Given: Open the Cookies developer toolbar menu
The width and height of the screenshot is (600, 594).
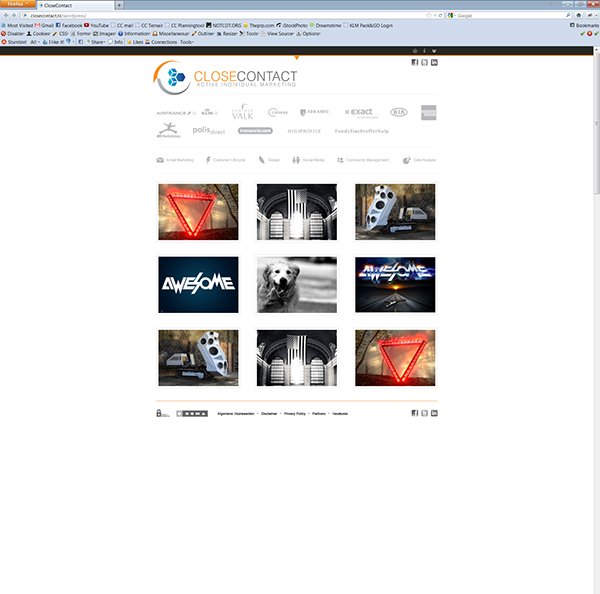Looking at the screenshot, I should pos(39,34).
